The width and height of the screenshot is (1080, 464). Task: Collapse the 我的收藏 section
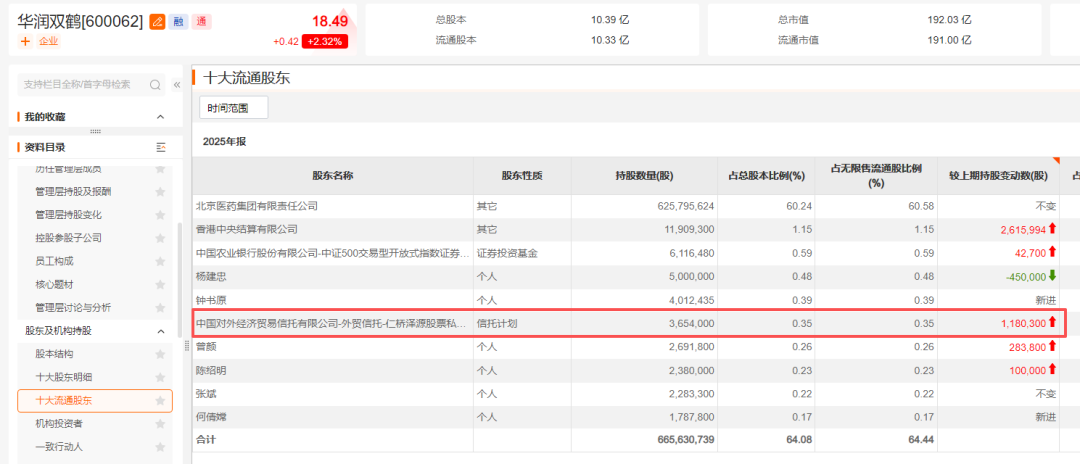[x=160, y=117]
